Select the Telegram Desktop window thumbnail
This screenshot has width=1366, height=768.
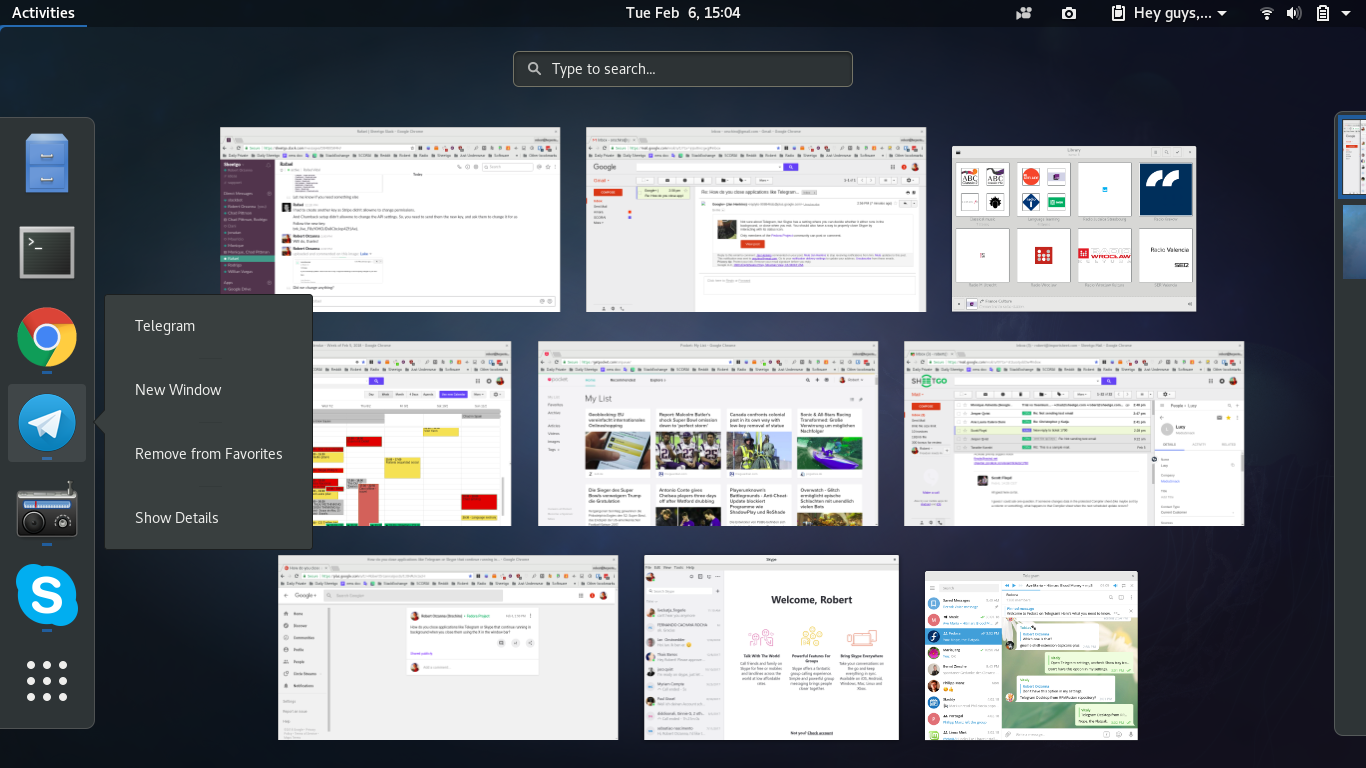[1030, 655]
